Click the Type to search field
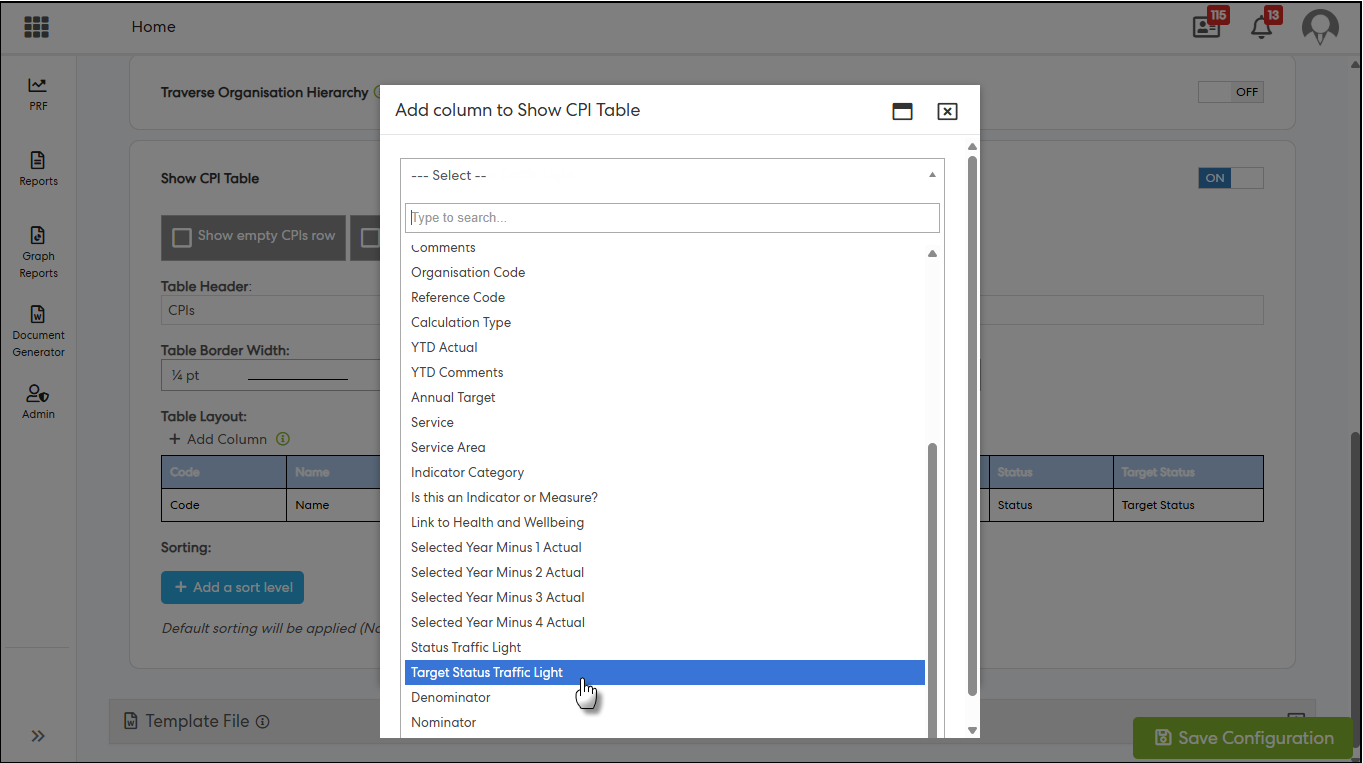 671,218
